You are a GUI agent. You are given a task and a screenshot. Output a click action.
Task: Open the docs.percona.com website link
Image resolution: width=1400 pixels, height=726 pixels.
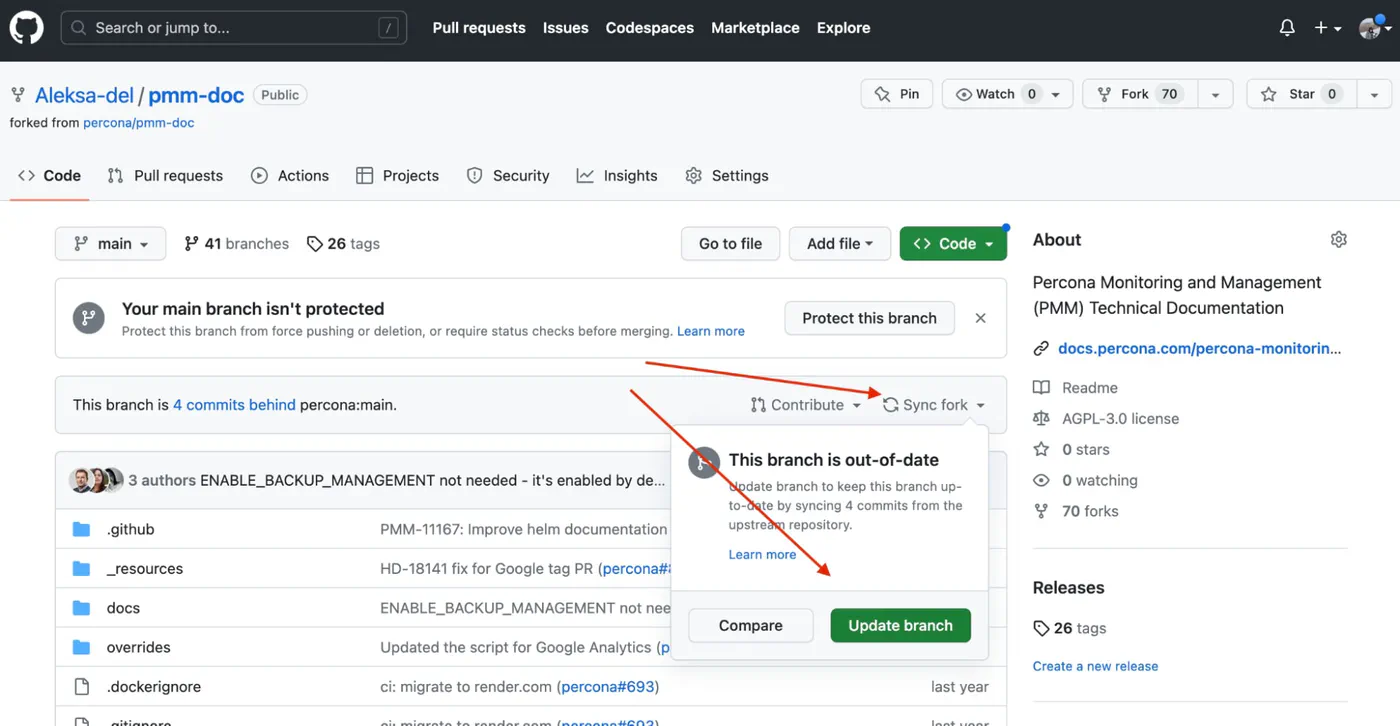coord(1200,349)
